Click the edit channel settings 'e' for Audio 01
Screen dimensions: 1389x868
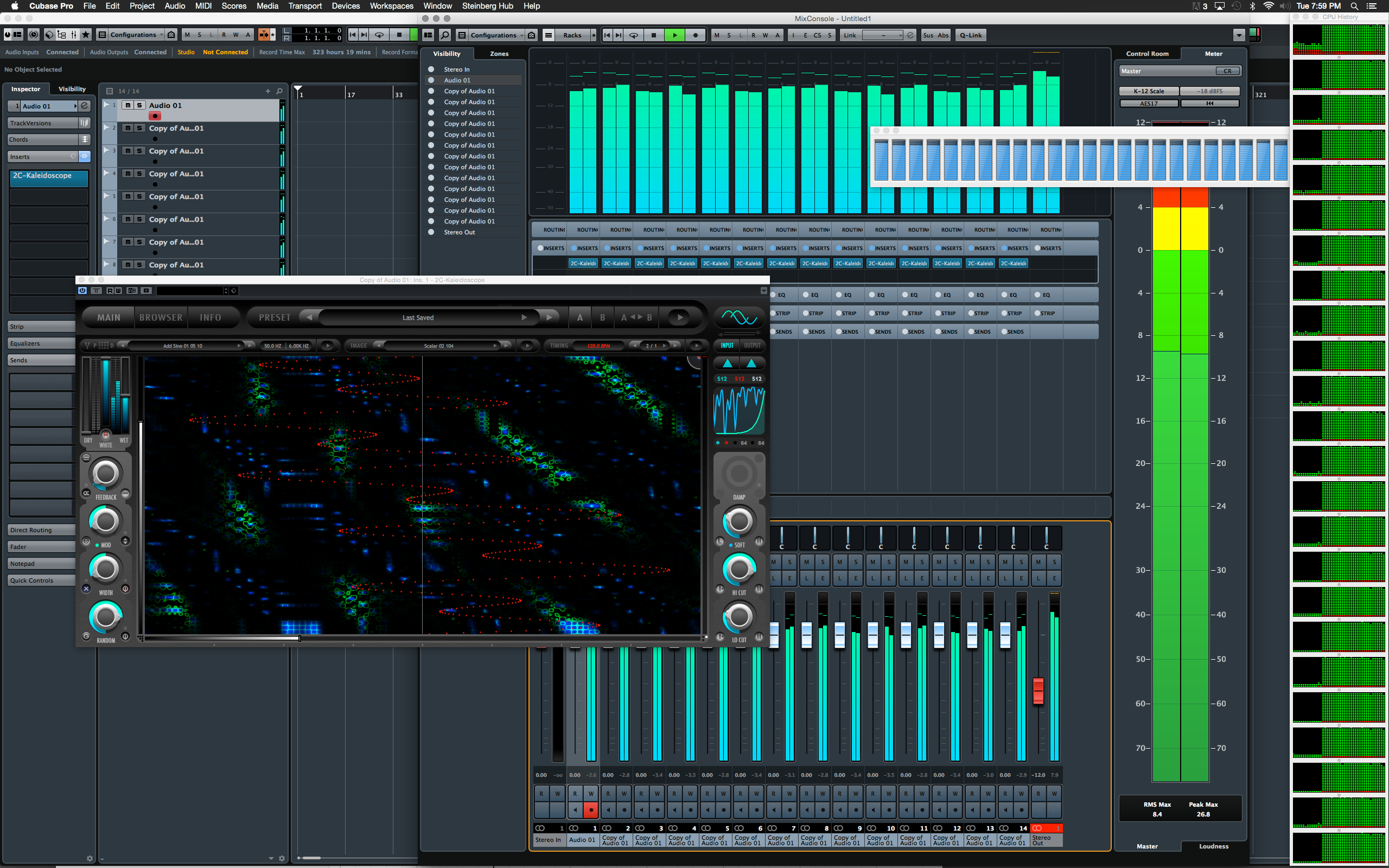(85, 106)
